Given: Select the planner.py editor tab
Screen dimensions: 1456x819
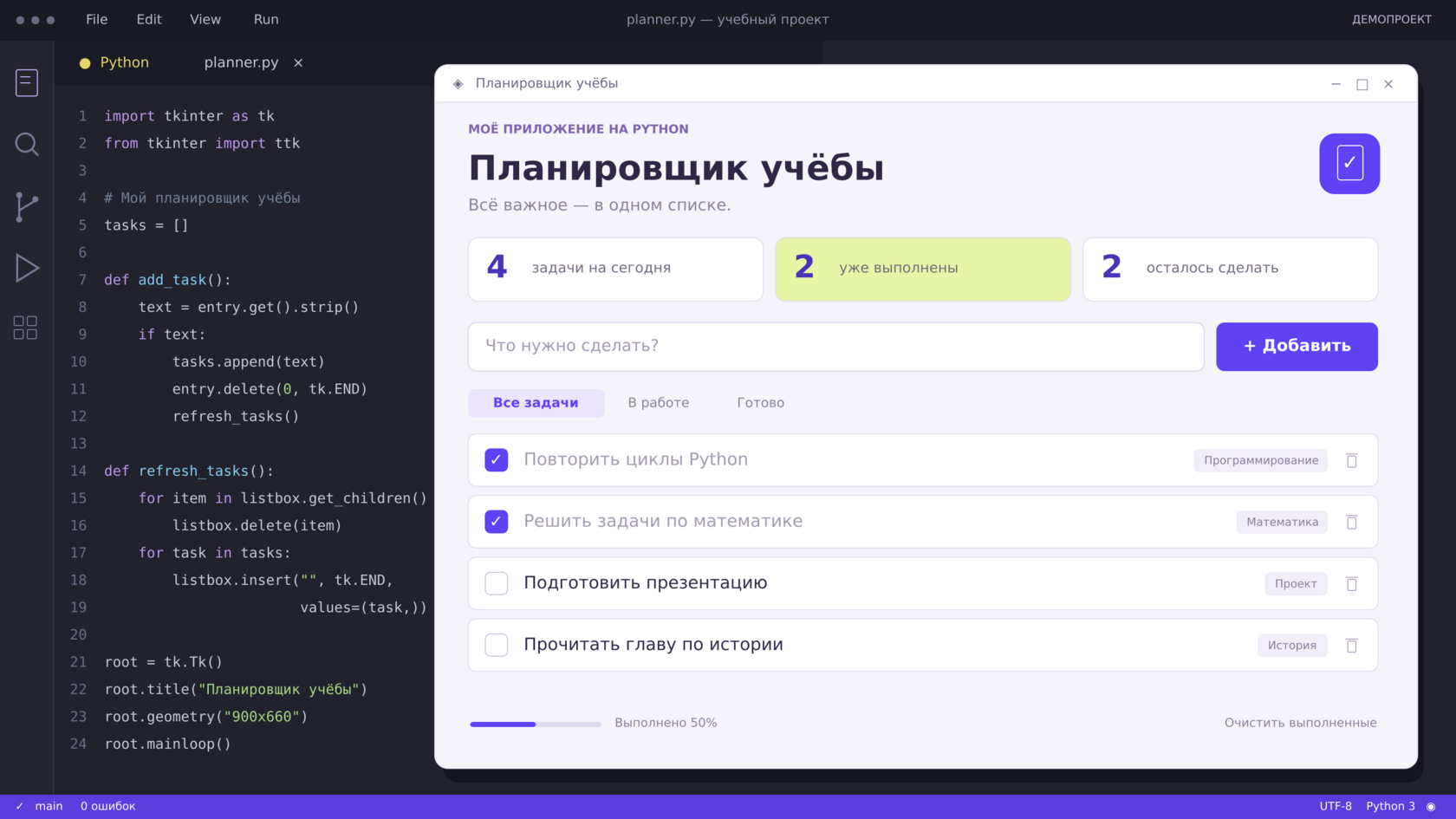Looking at the screenshot, I should [242, 62].
